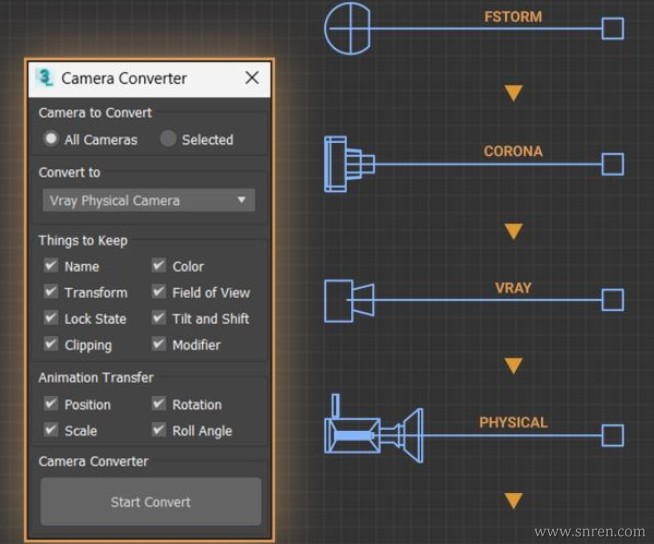
Task: Select the All Cameras radio button
Action: (51, 139)
